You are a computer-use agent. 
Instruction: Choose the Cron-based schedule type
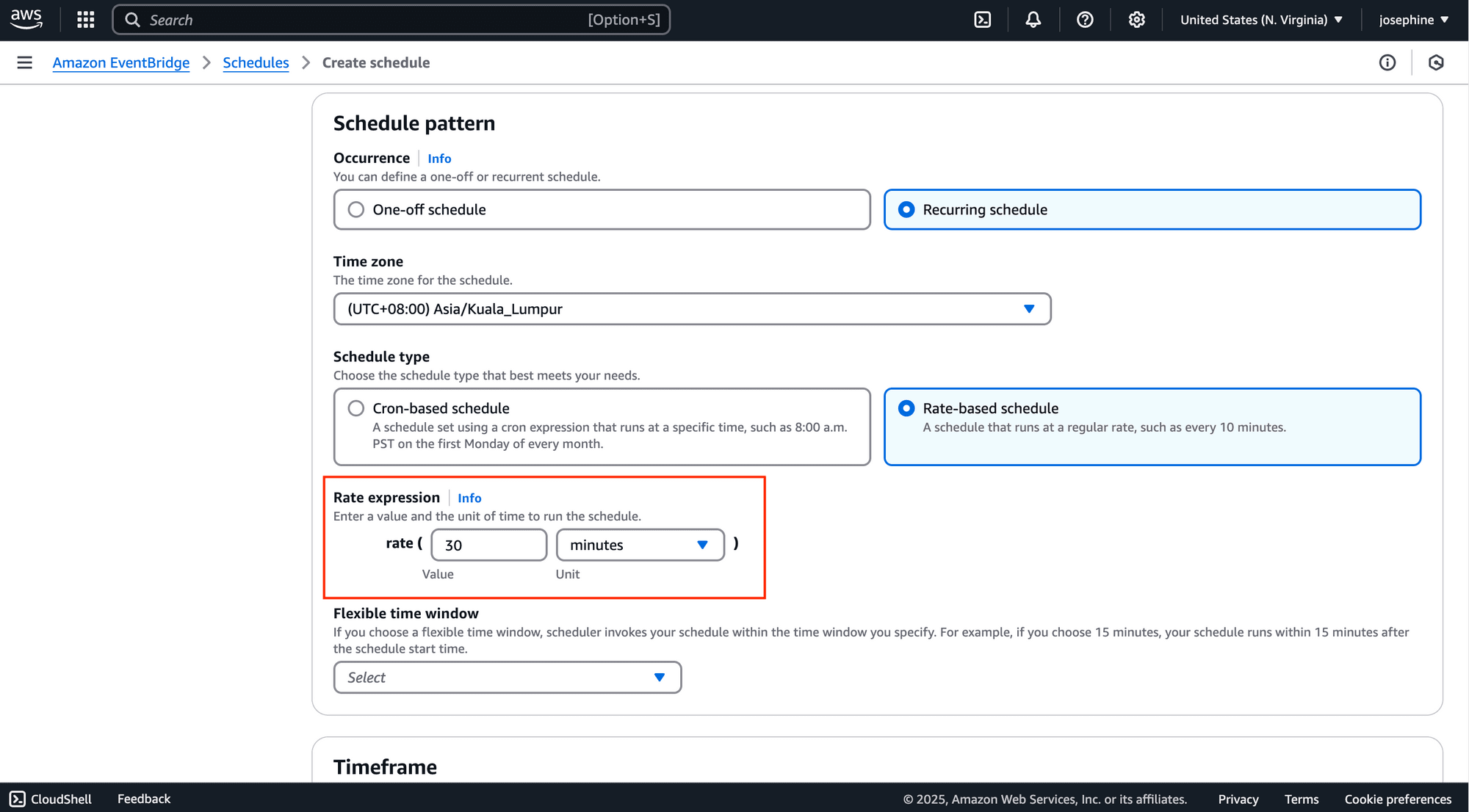point(602,427)
